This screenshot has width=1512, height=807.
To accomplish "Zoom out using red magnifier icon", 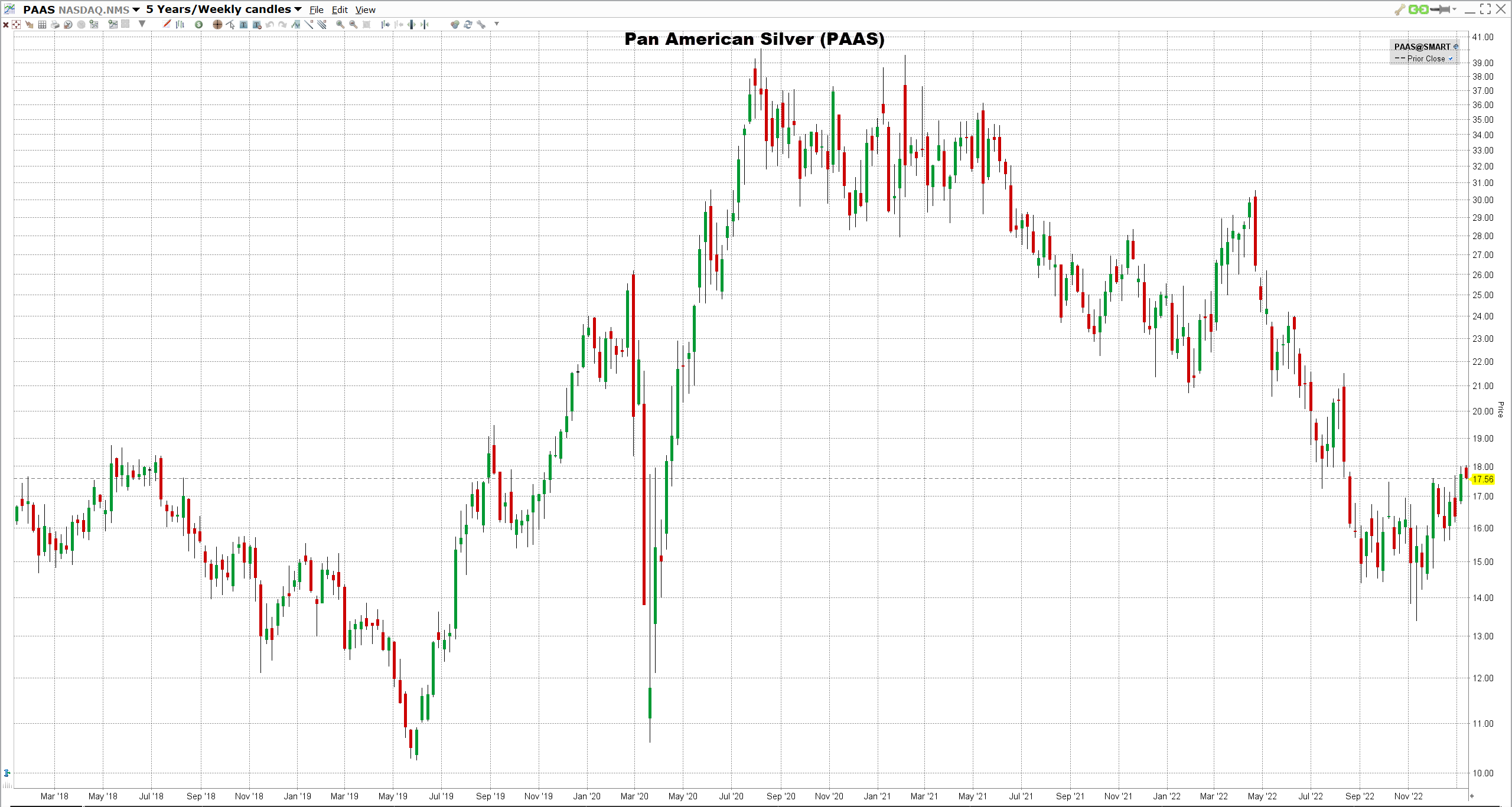I will tap(353, 25).
